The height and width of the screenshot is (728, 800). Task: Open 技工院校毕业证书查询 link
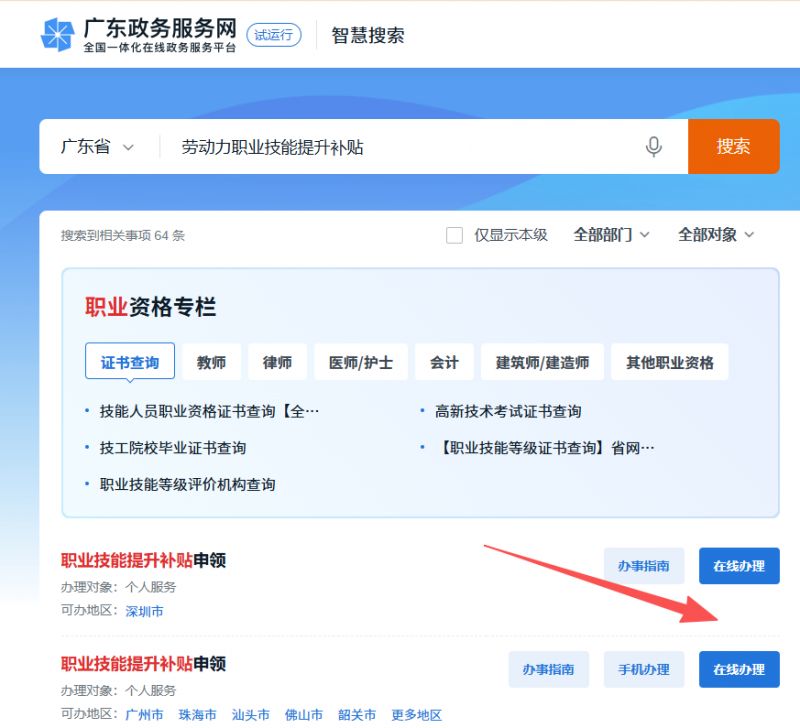click(x=172, y=448)
